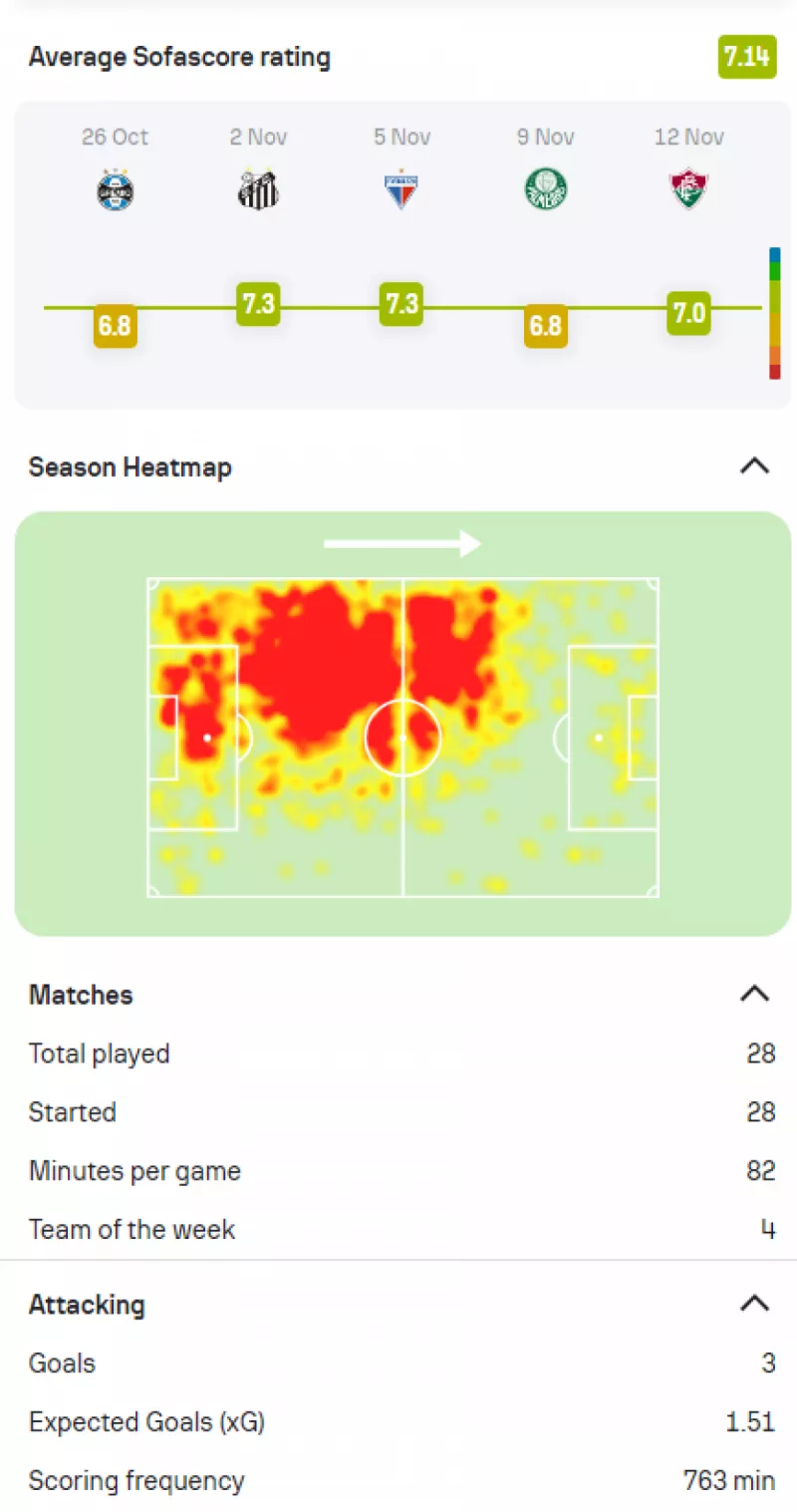This screenshot has height=1512, width=797.
Task: Select the 7.0 rating for 12 Nov
Action: 688,313
